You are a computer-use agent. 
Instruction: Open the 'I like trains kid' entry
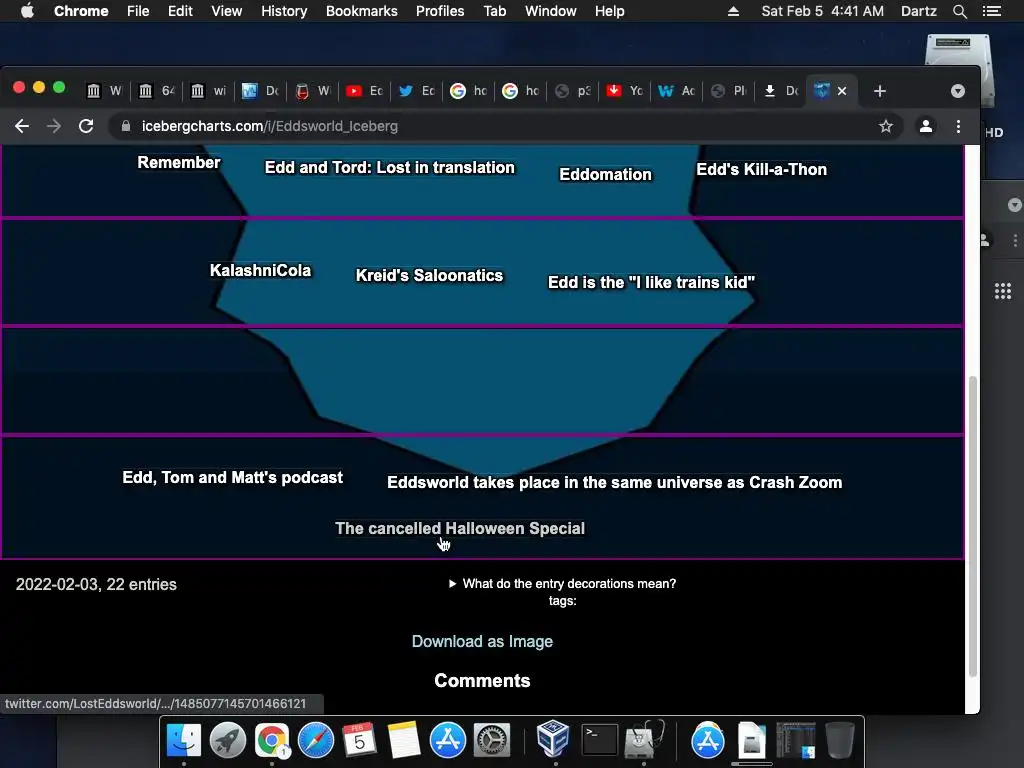click(x=651, y=282)
